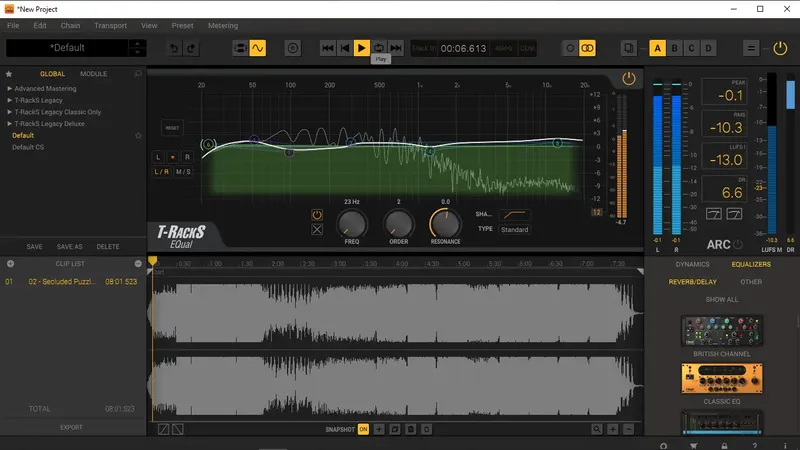Click fade-in icon below waveform
The width and height of the screenshot is (800, 450).
pos(163,429)
